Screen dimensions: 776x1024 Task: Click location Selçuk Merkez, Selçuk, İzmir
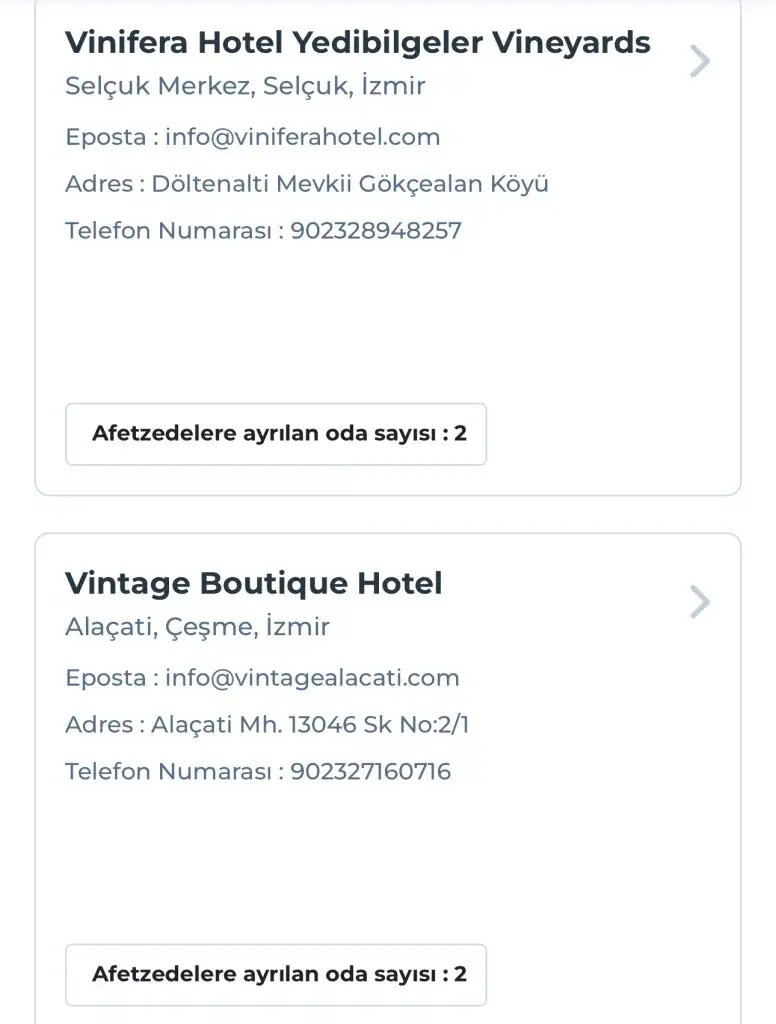245,86
